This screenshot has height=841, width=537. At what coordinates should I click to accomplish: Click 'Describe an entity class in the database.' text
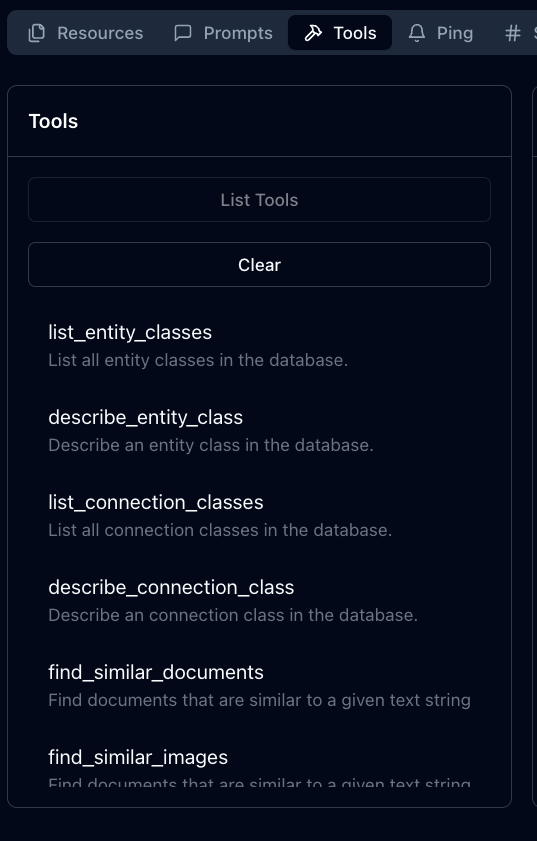click(211, 445)
